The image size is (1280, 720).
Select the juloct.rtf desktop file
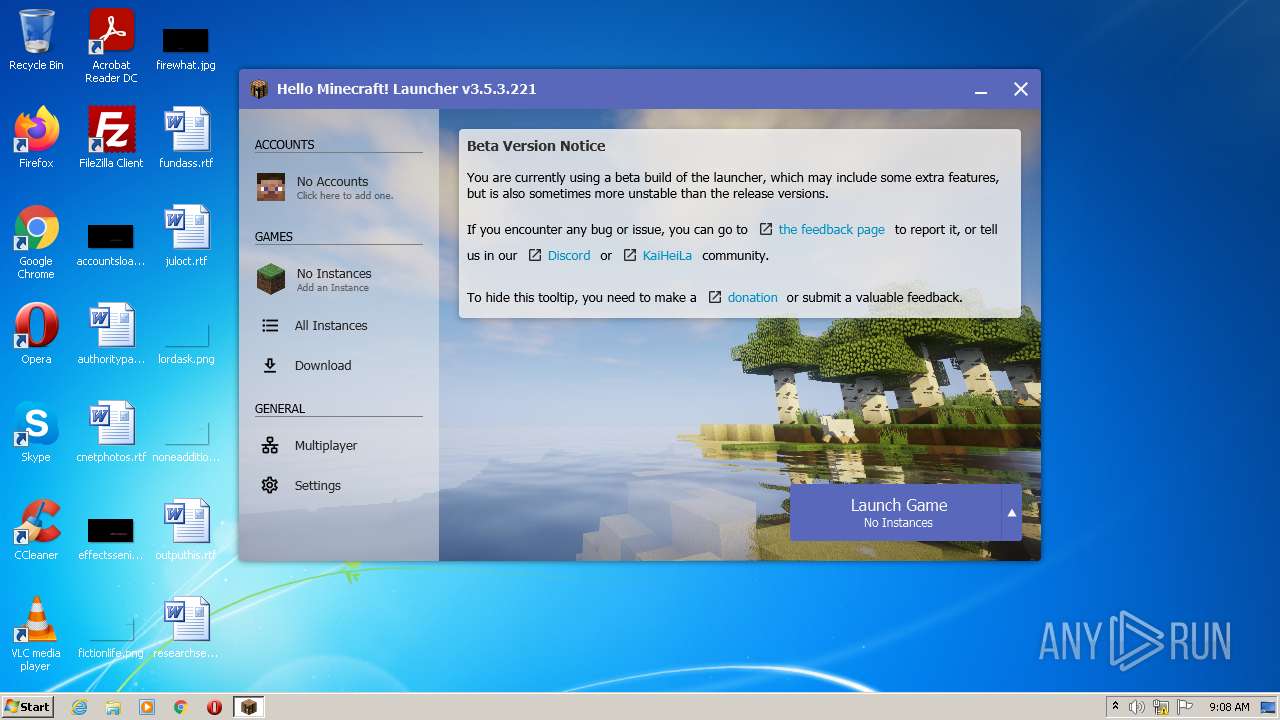(186, 236)
